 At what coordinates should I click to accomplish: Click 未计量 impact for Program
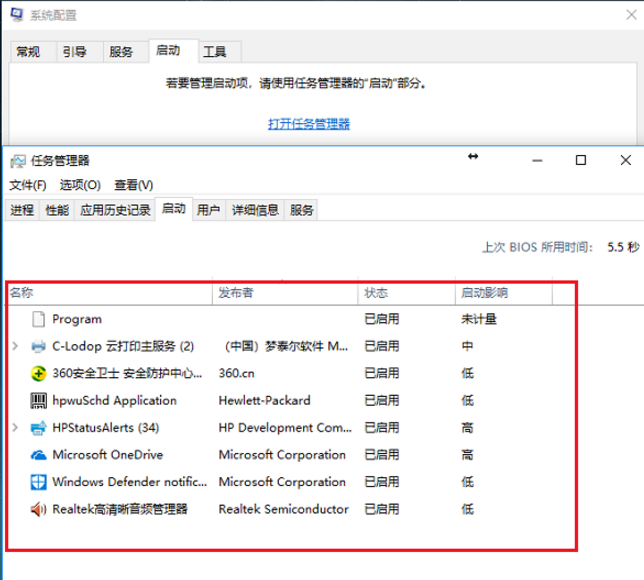point(478,319)
